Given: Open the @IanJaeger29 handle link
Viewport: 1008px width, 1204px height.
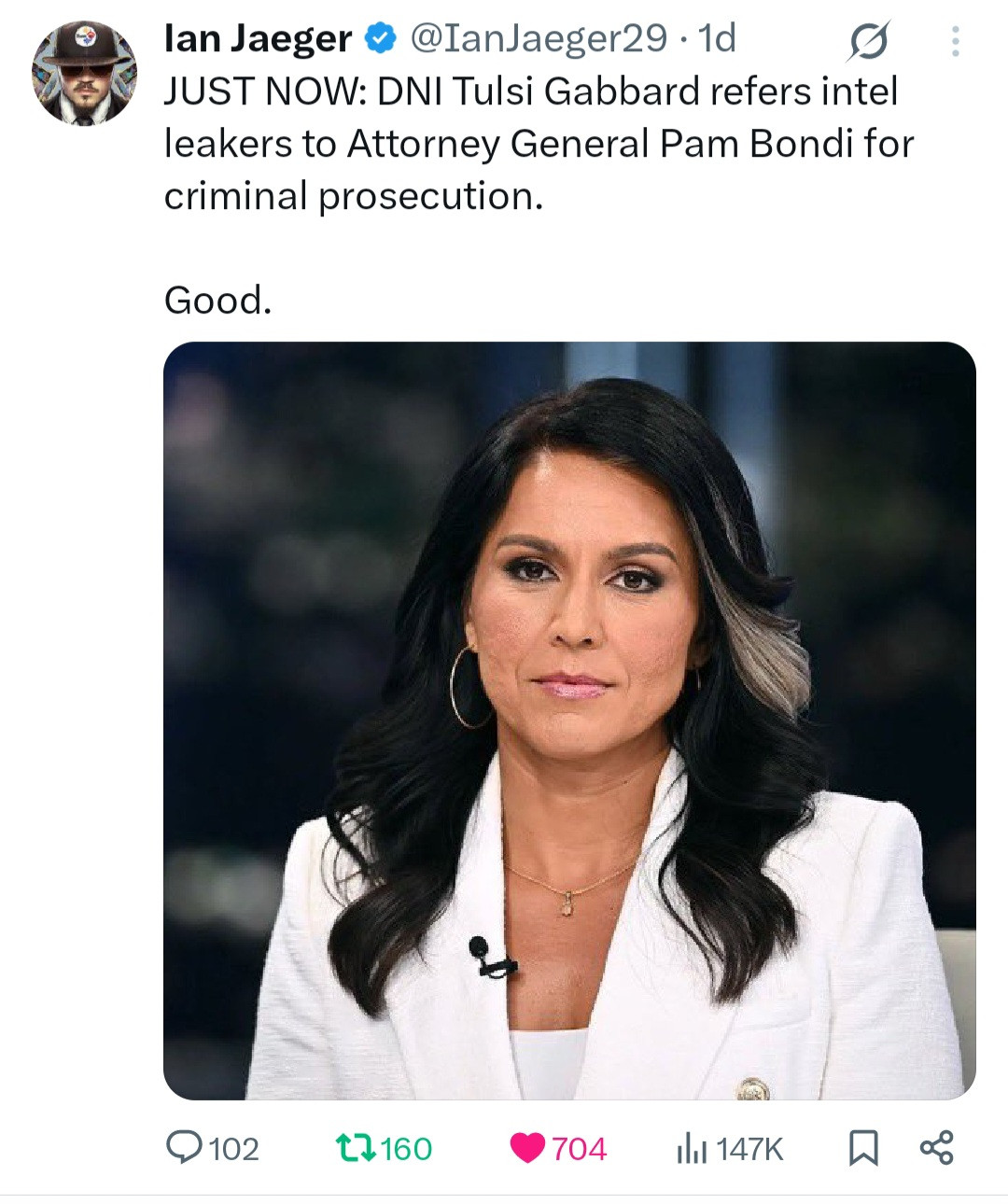Looking at the screenshot, I should pos(539,38).
